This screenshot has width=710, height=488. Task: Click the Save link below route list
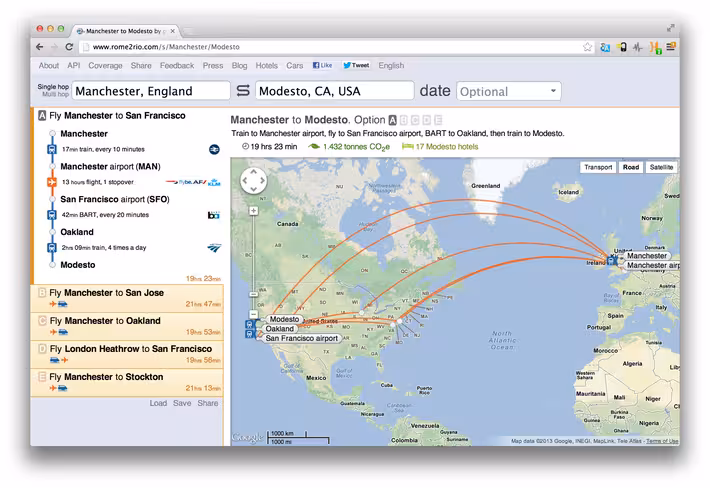[182, 403]
